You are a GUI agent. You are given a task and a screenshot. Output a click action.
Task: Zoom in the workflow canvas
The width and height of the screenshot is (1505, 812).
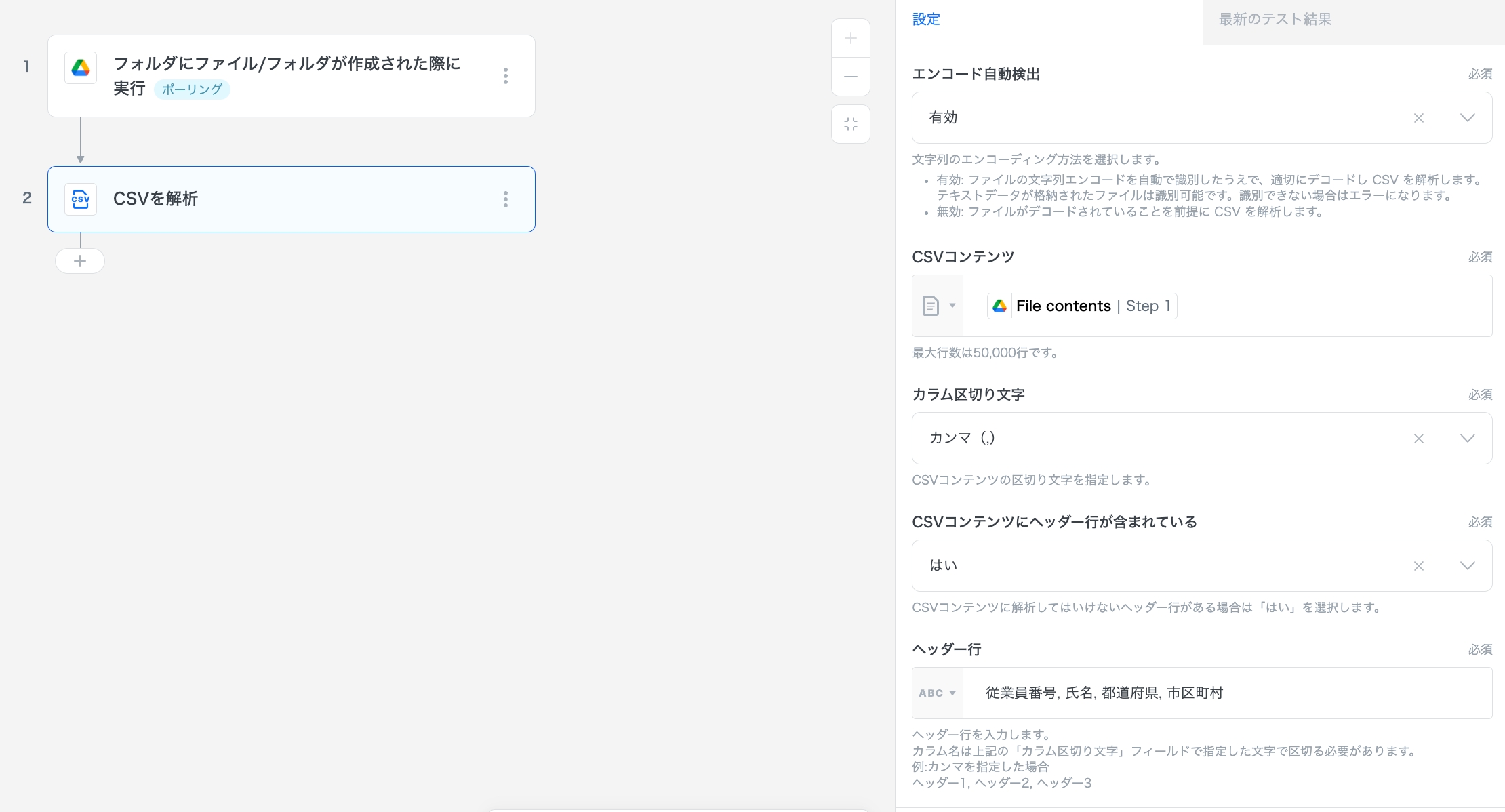coord(851,39)
